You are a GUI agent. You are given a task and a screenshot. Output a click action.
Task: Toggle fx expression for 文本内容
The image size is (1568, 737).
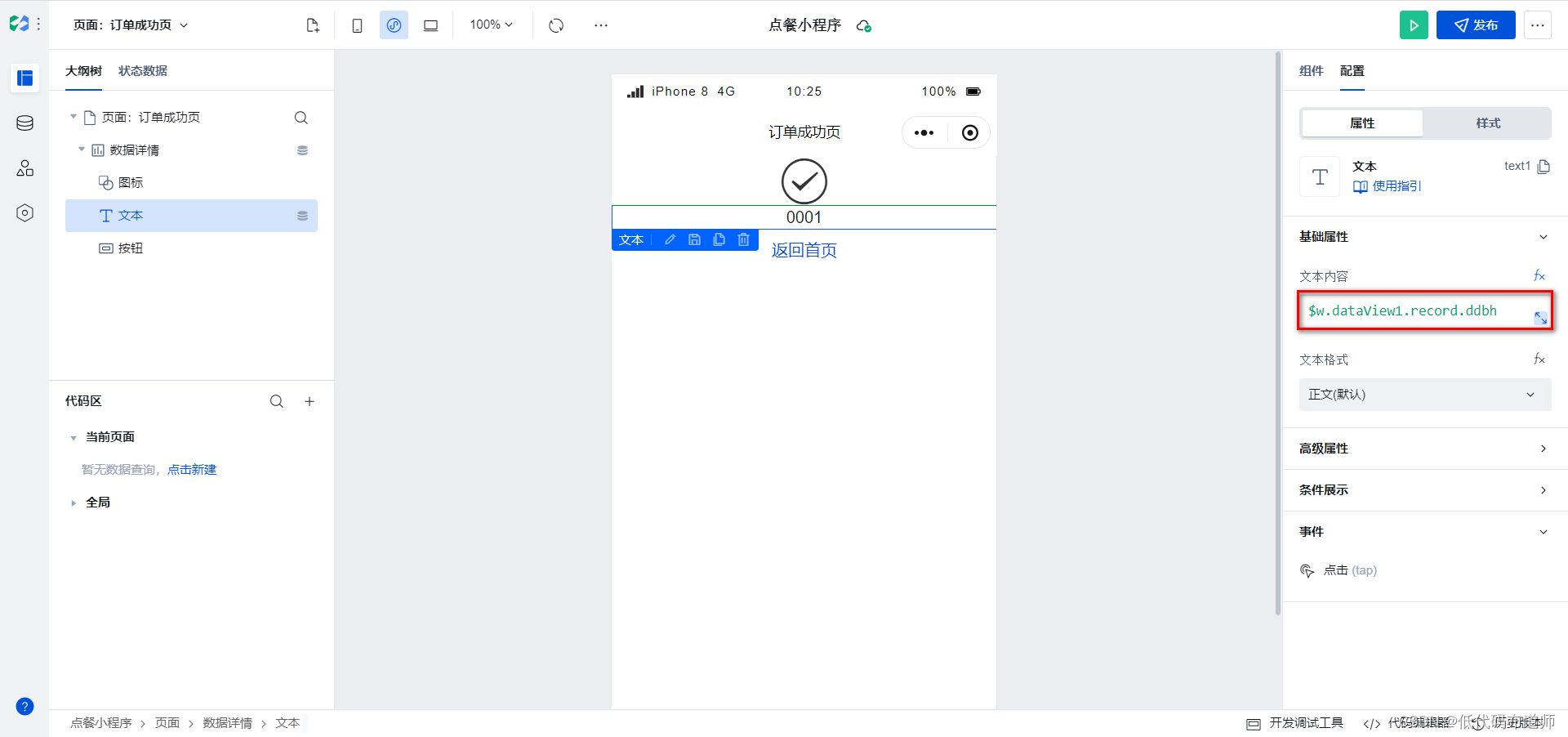coord(1539,276)
